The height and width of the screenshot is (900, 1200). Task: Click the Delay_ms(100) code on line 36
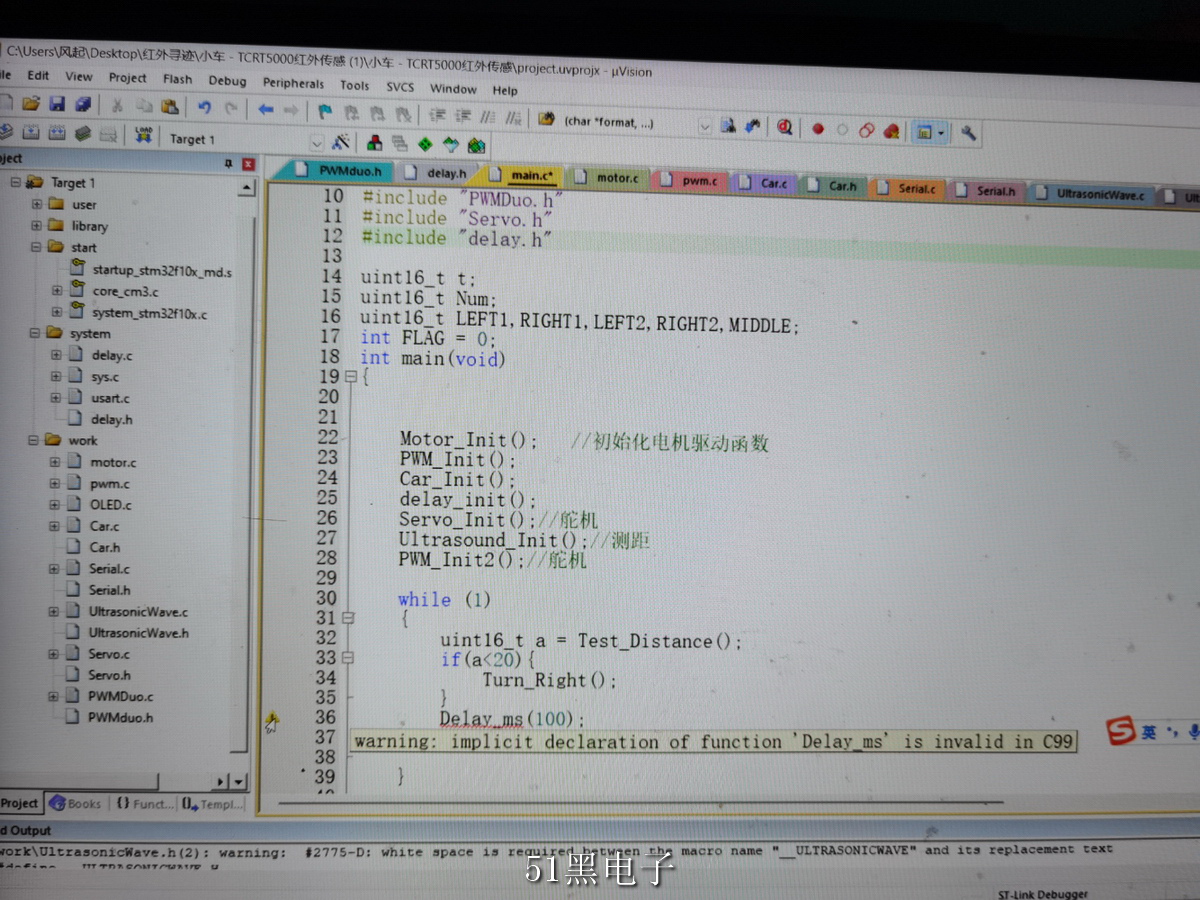click(511, 719)
